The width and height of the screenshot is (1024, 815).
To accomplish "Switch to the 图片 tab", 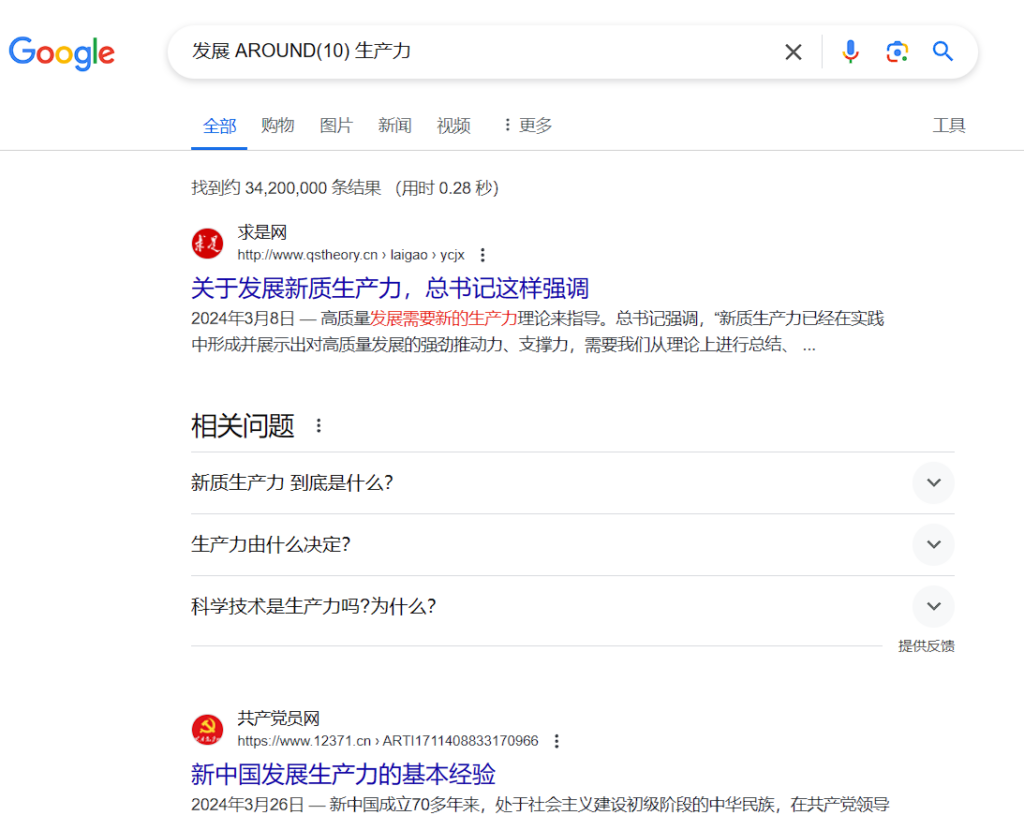I will [336, 125].
